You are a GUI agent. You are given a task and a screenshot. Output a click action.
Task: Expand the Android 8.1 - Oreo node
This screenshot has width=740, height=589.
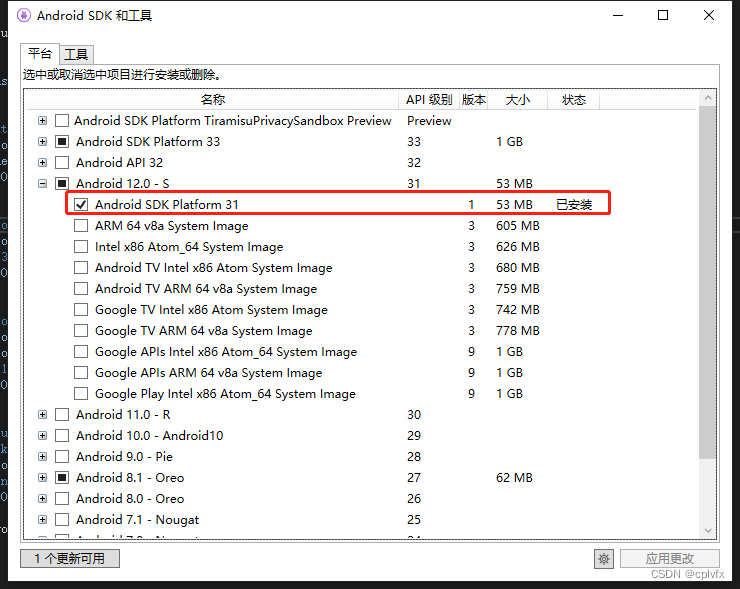point(42,478)
